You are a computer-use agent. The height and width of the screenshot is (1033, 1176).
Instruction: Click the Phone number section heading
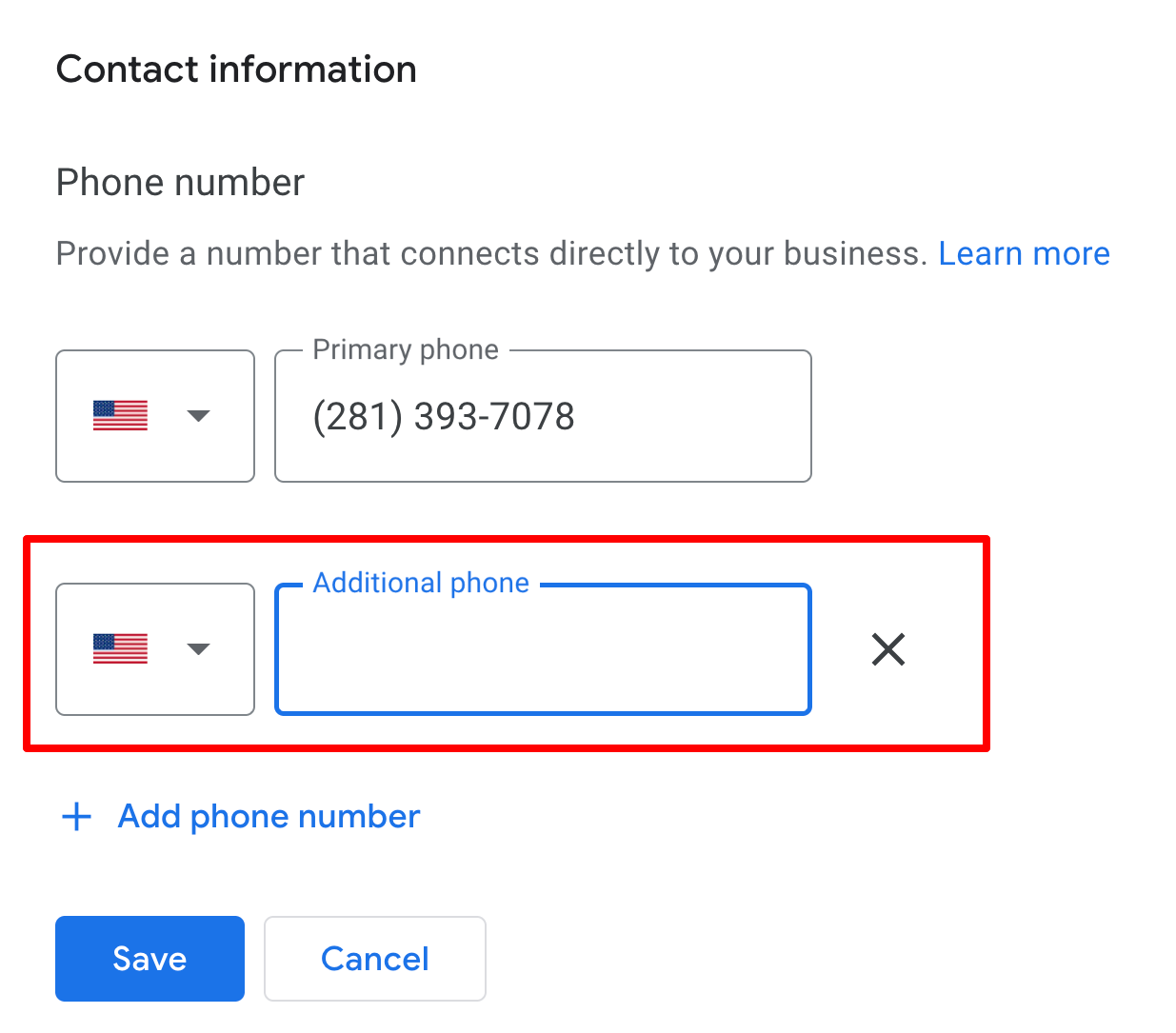[x=179, y=181]
